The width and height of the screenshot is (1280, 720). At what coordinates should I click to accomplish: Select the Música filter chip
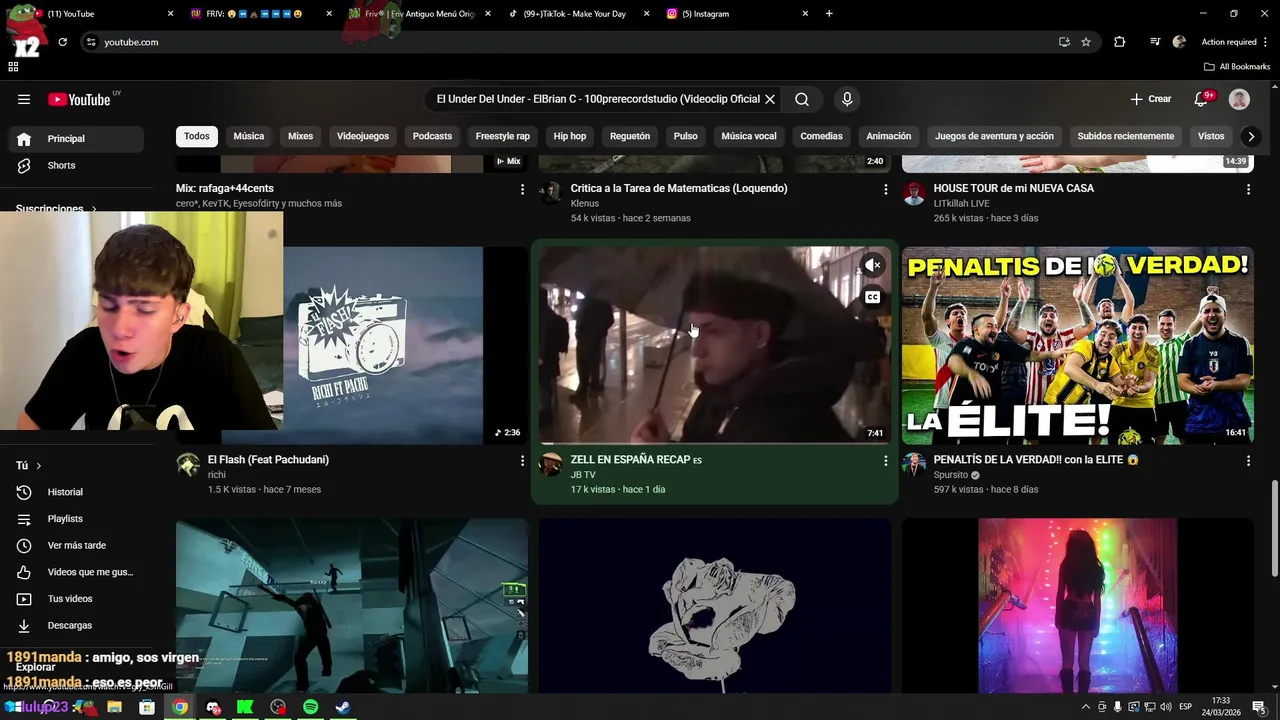pos(249,136)
